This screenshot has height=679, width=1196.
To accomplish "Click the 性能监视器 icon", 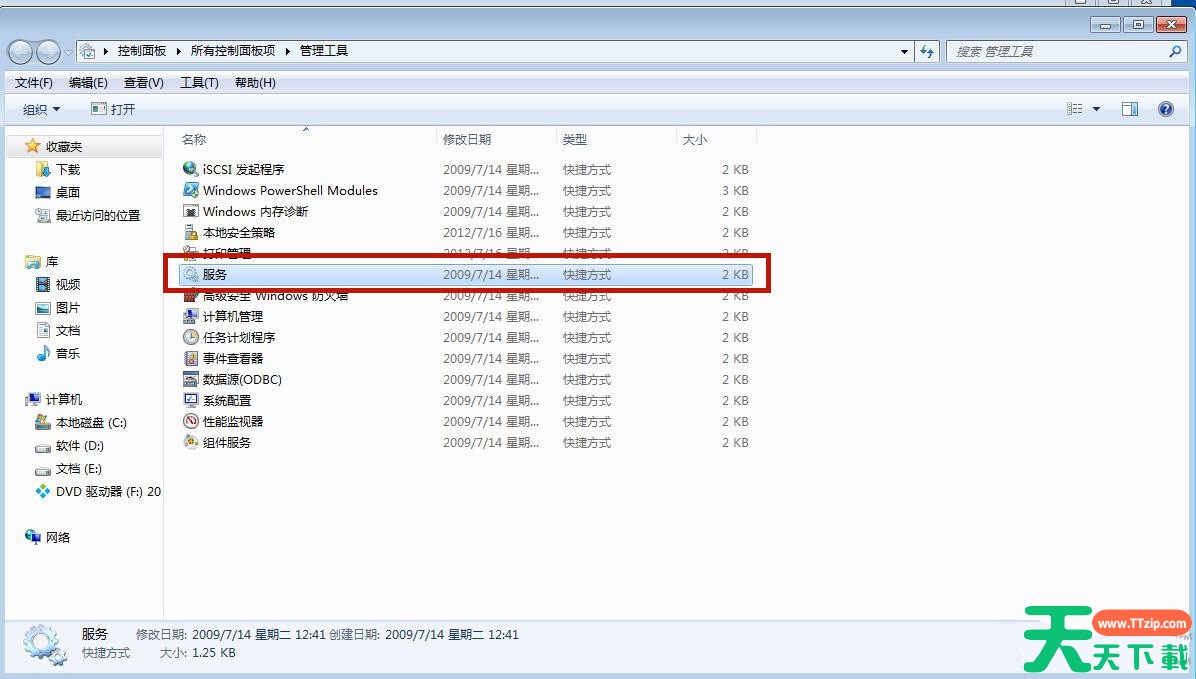I will [191, 421].
